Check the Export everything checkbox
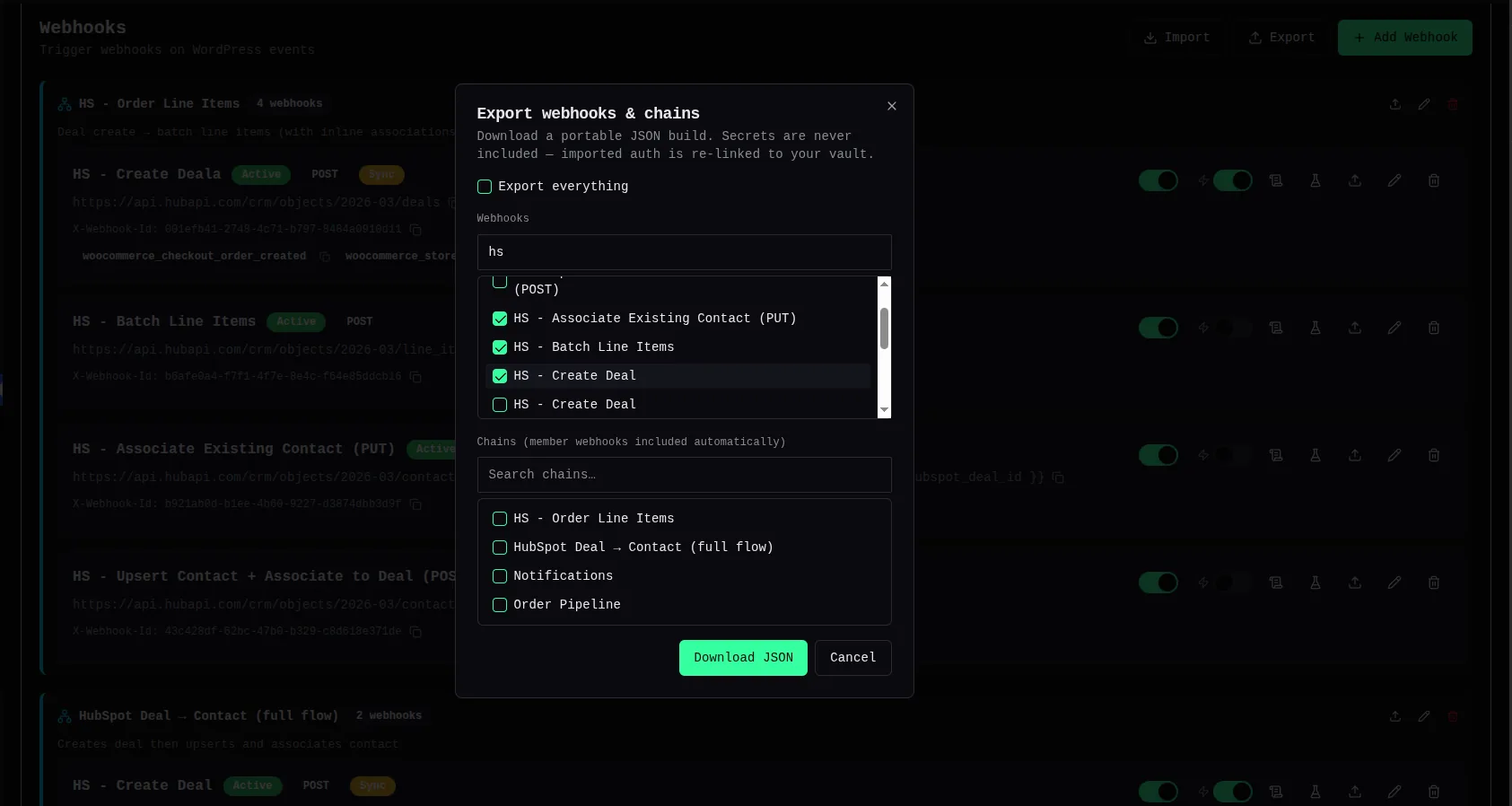 485,187
